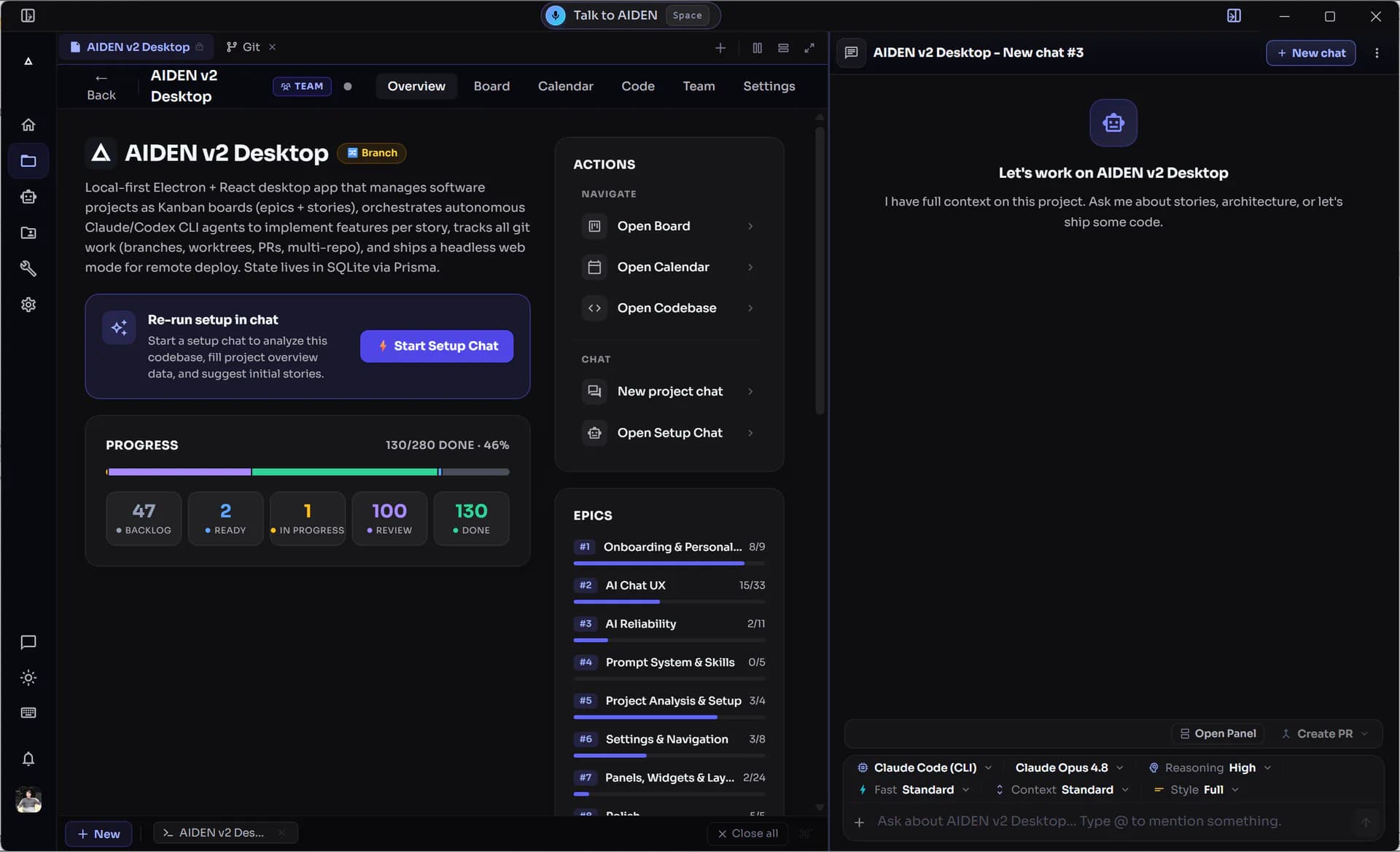Toggle the right chat panel icon
This screenshot has height=852, width=1400.
point(1234,15)
